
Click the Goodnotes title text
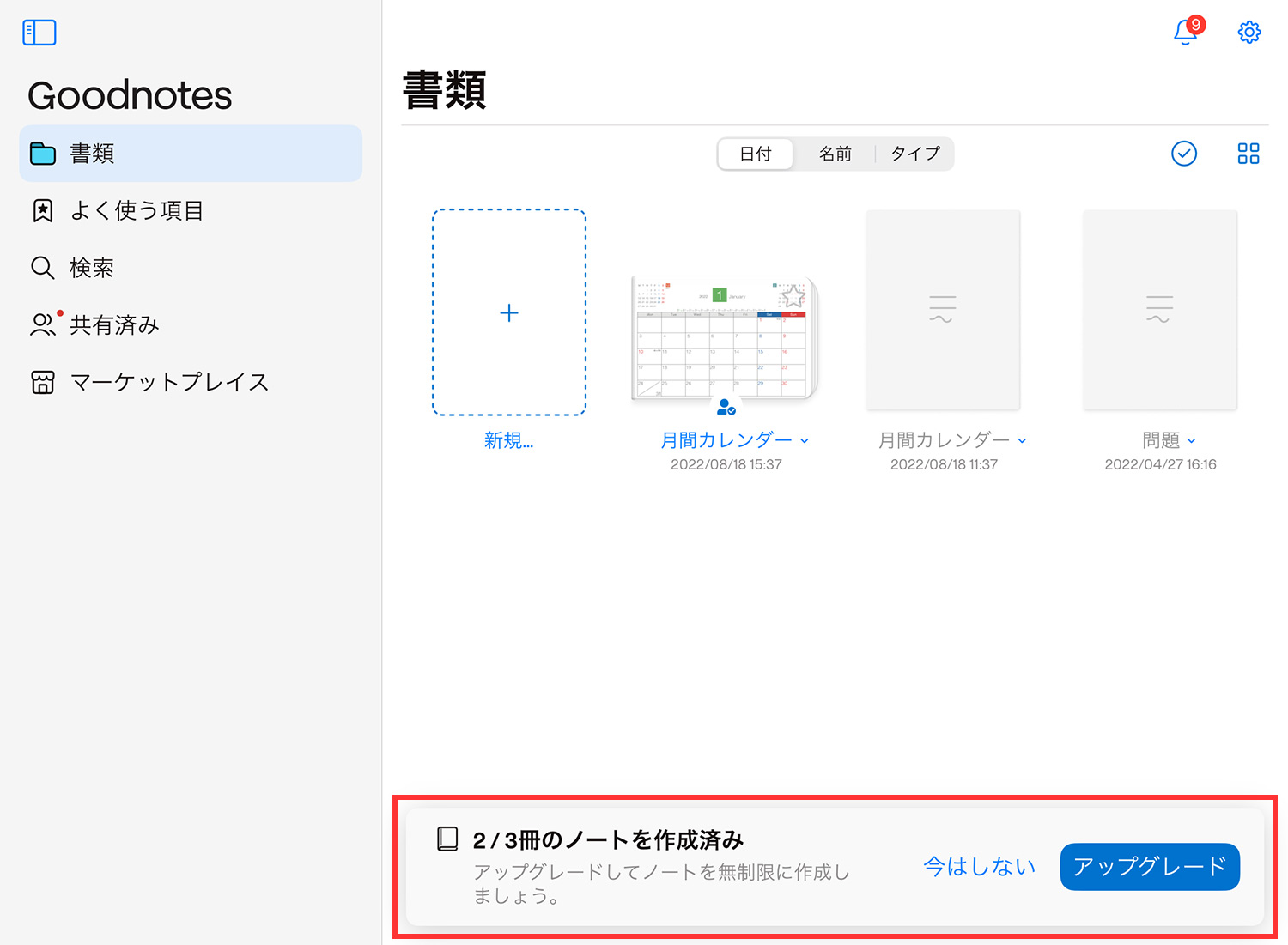coord(130,95)
